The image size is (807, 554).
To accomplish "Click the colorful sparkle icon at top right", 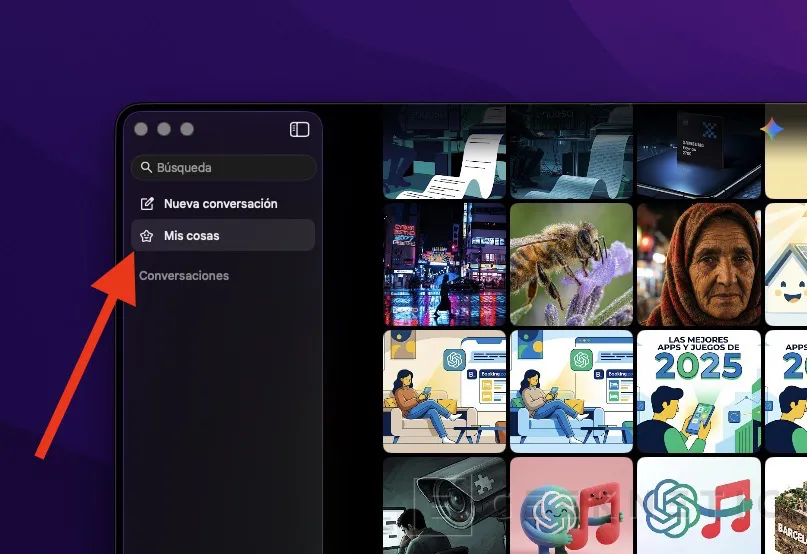I will [x=772, y=129].
